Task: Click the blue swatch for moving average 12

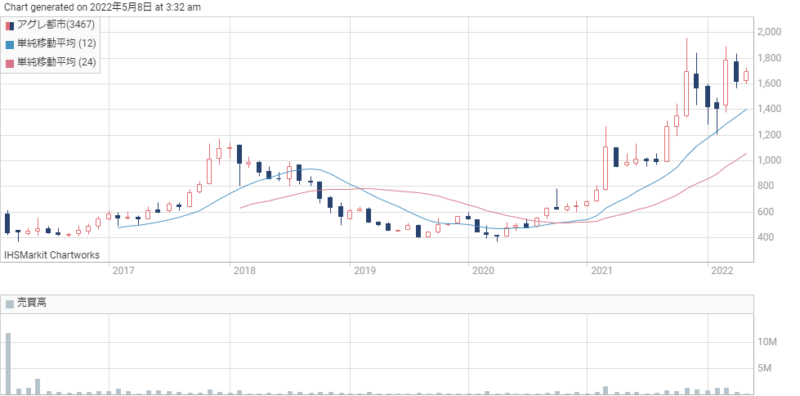Action: point(10,44)
